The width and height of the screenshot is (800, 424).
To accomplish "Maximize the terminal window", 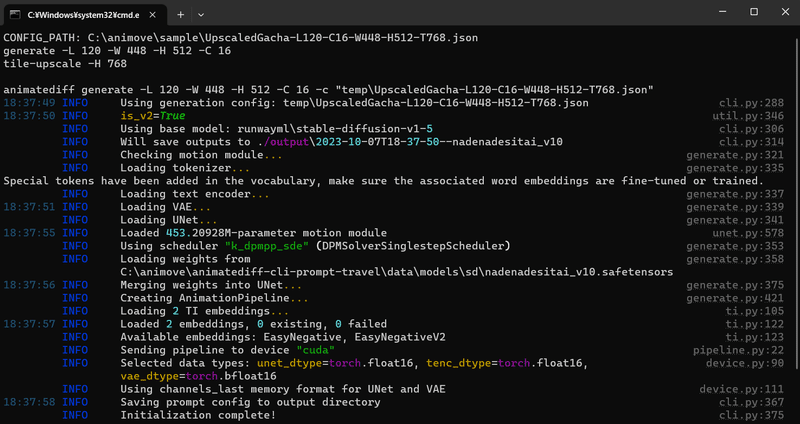I will click(754, 12).
